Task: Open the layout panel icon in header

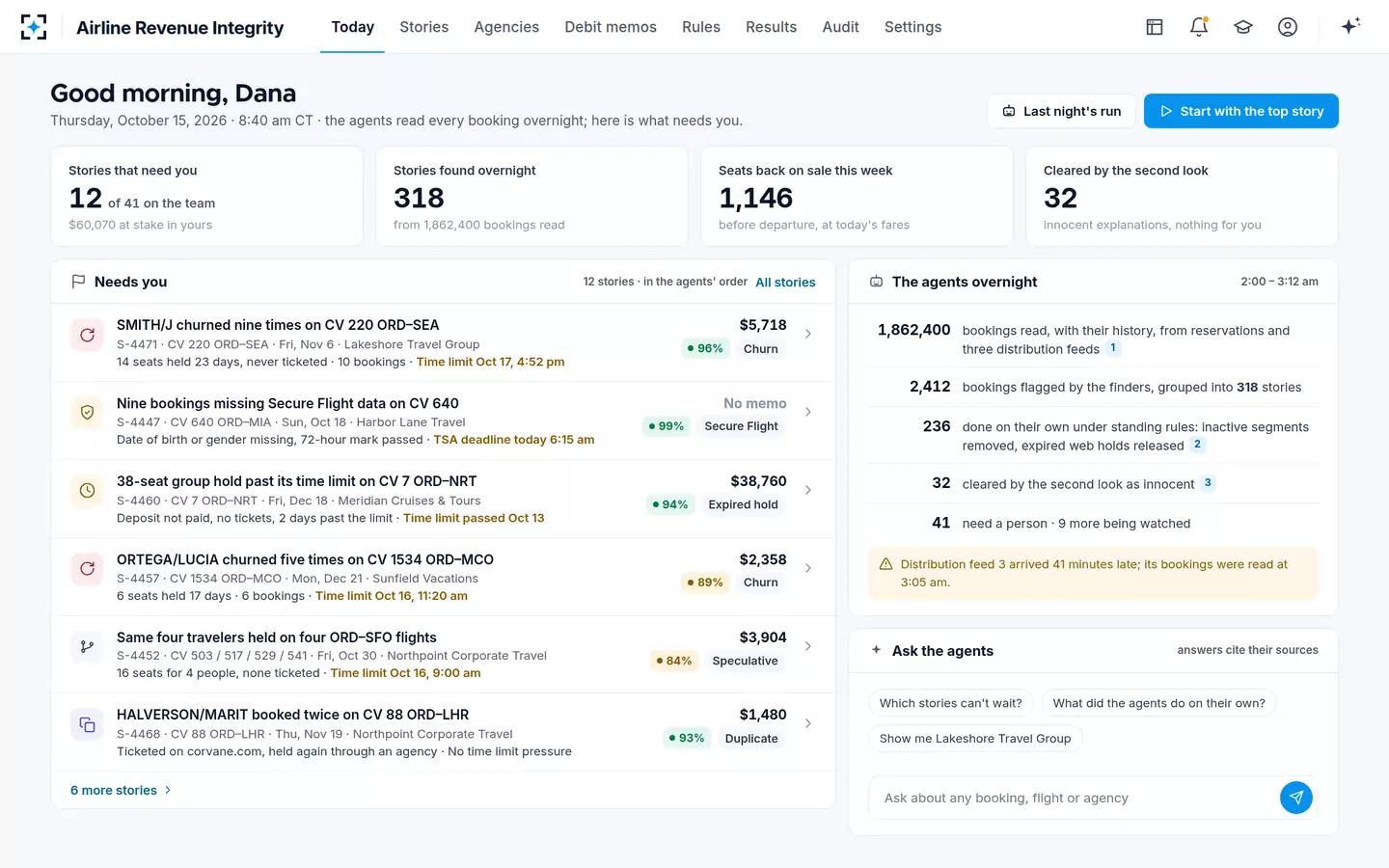Action: coord(1155,27)
